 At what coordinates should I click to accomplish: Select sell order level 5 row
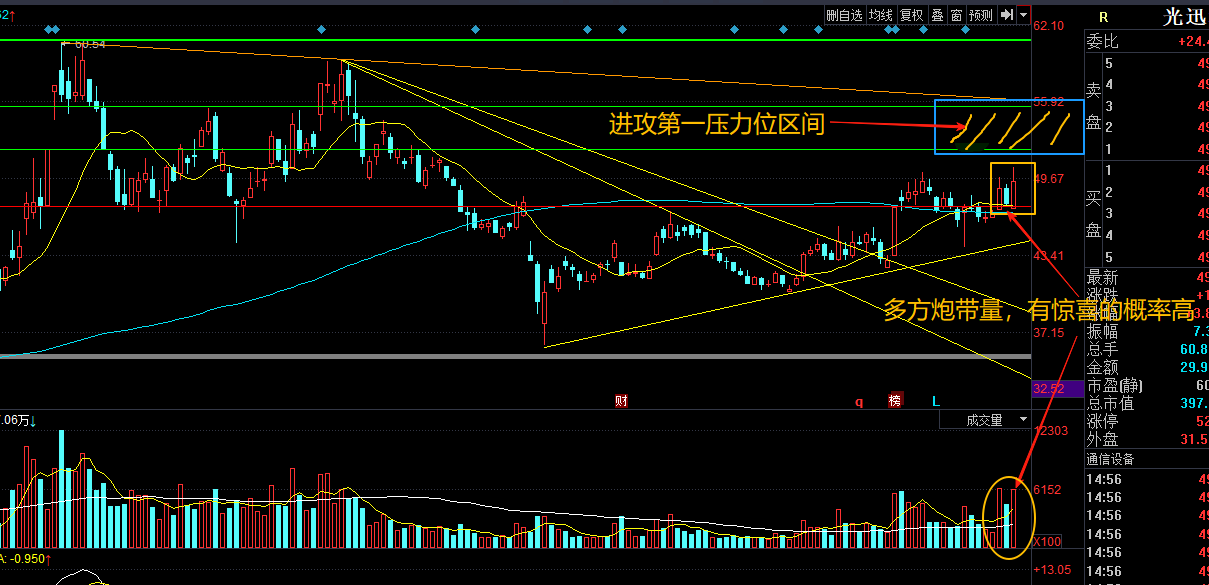(x=1154, y=63)
